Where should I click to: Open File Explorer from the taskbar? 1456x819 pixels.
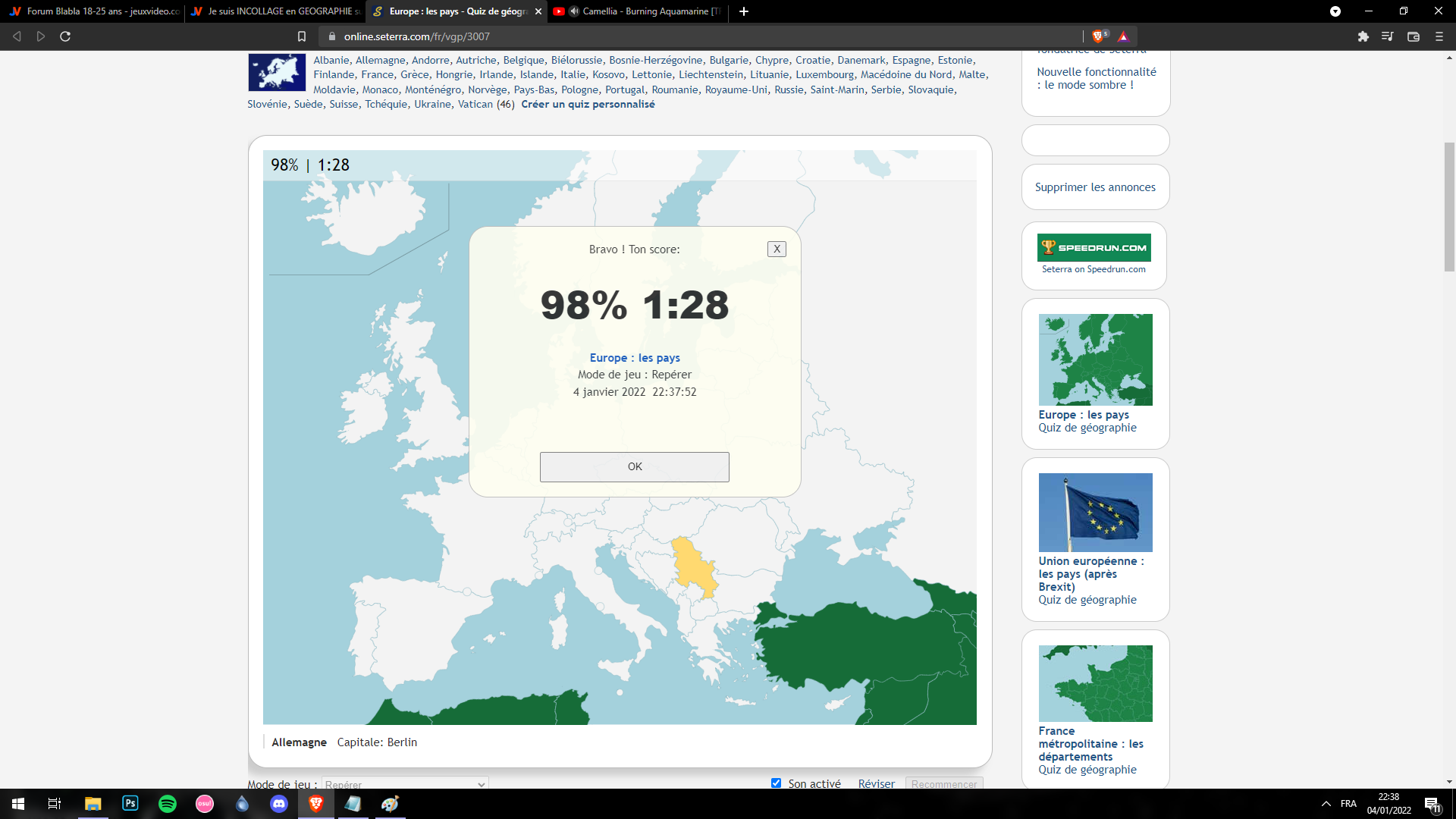coord(93,804)
